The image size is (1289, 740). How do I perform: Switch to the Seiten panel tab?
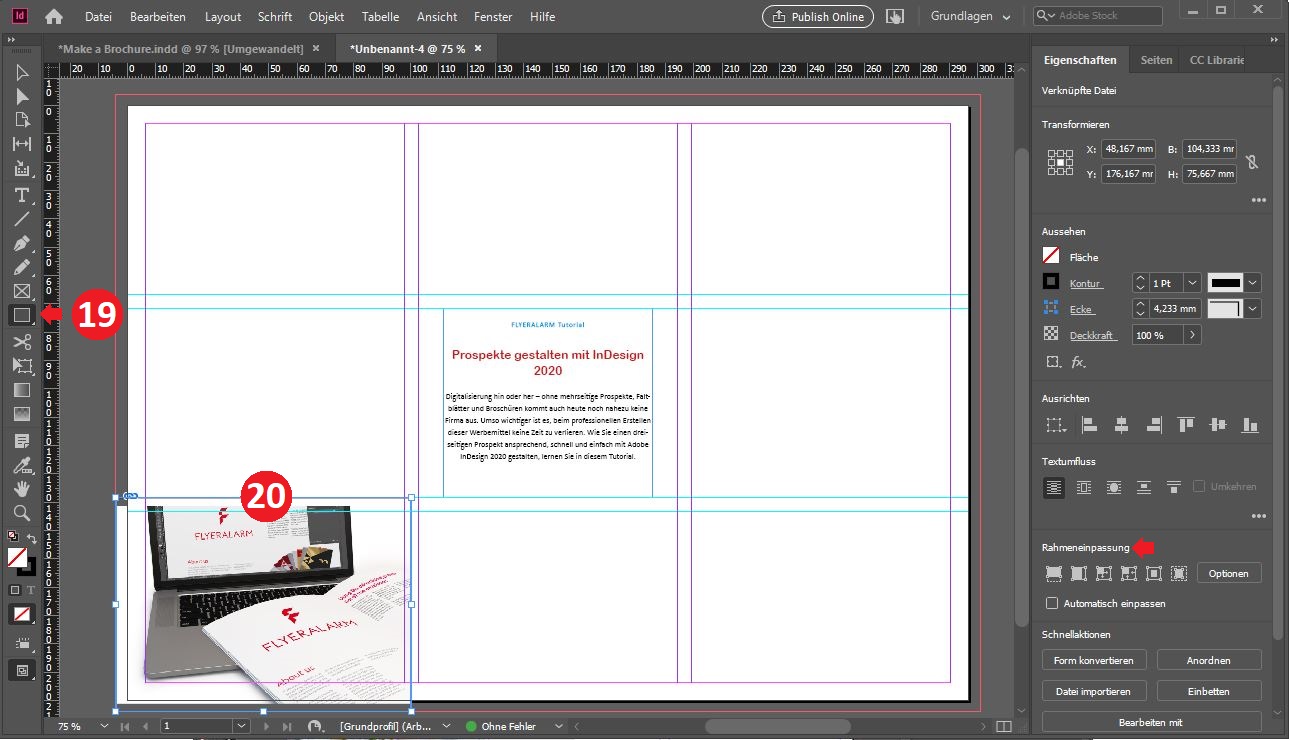point(1156,60)
